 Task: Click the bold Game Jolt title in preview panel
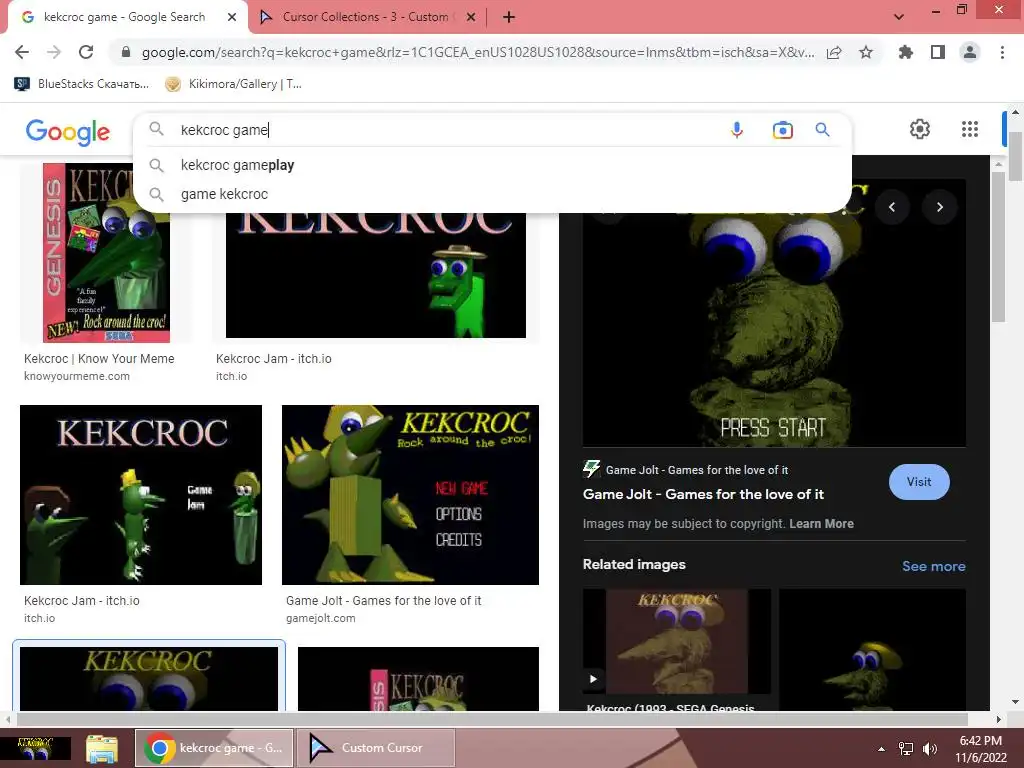pyautogui.click(x=703, y=494)
